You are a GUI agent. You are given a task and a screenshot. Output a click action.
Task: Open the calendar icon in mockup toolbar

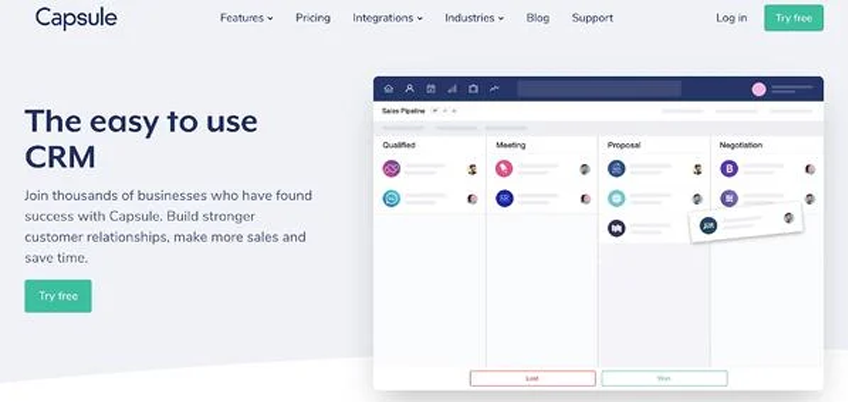pyautogui.click(x=430, y=89)
